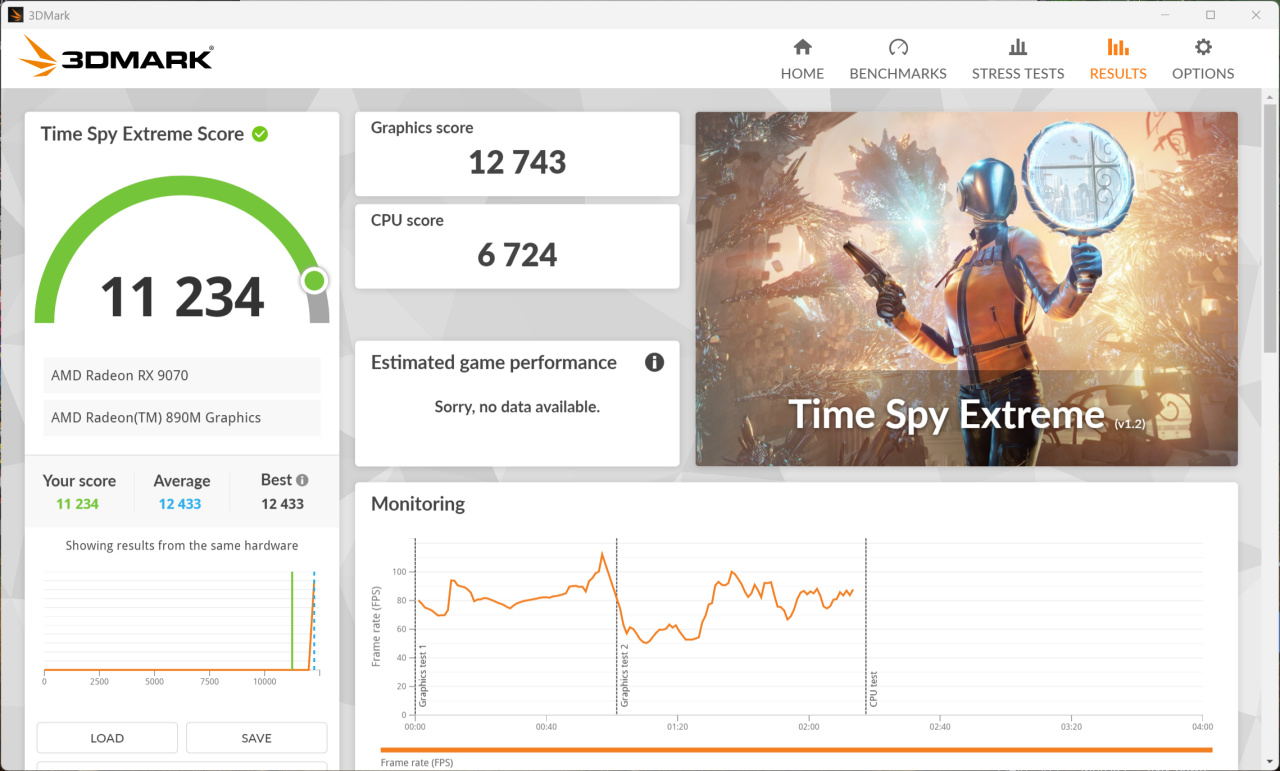This screenshot has height=771, width=1280.
Task: Click the green validation check mark icon
Action: click(260, 134)
